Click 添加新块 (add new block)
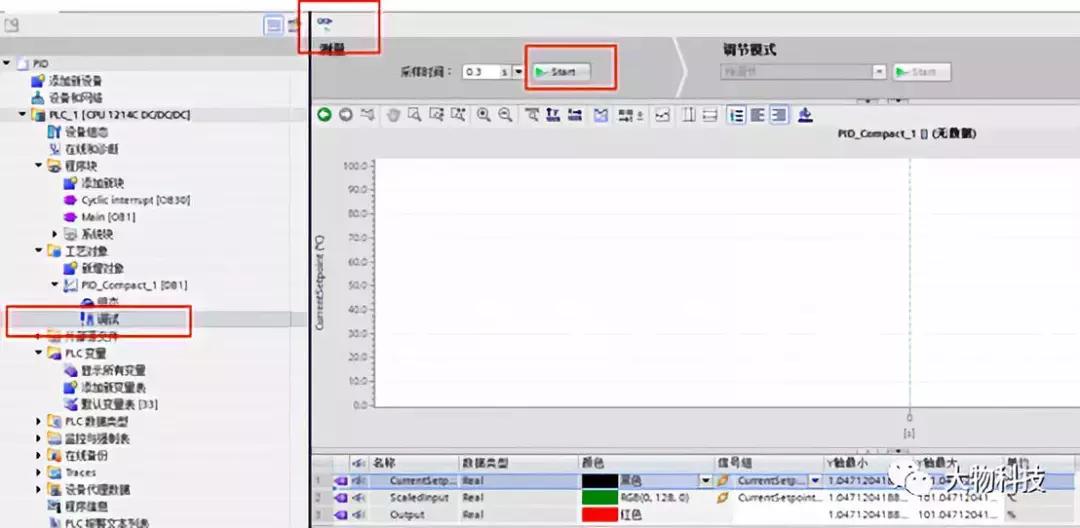This screenshot has width=1080, height=528. (x=94, y=183)
